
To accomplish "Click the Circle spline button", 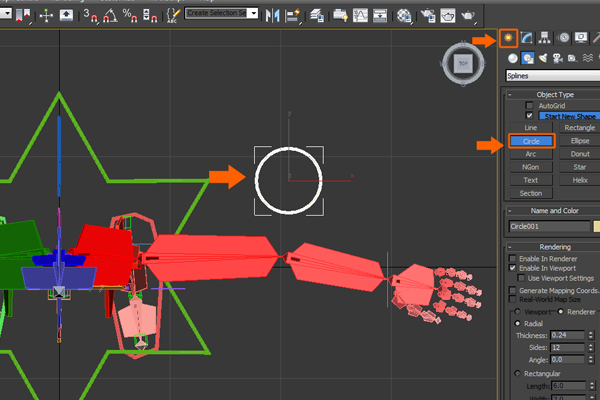I will (532, 141).
